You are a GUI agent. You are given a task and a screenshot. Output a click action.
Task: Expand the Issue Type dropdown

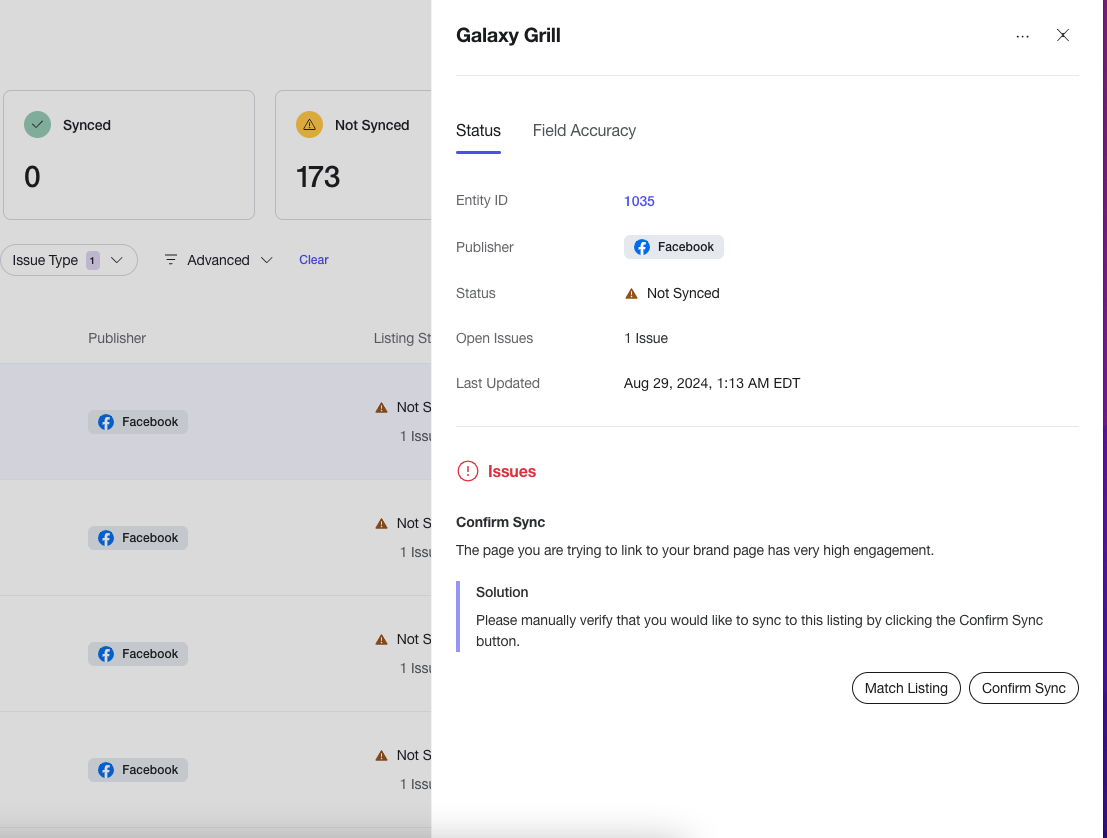68,260
